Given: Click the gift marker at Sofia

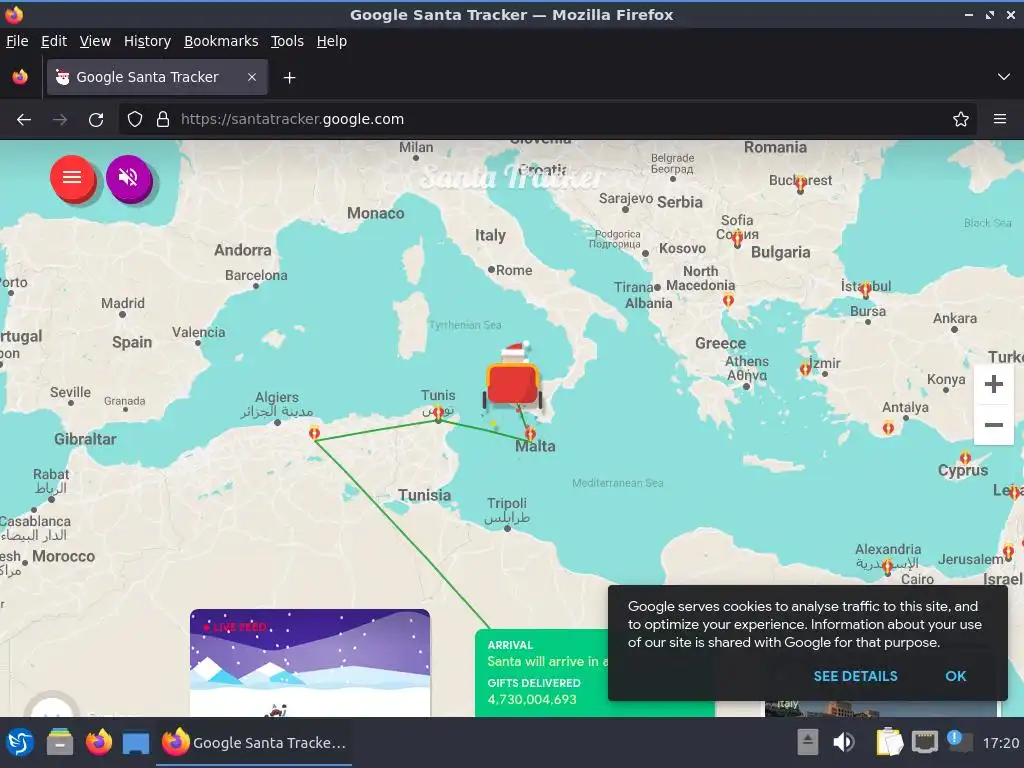Looking at the screenshot, I should [737, 239].
